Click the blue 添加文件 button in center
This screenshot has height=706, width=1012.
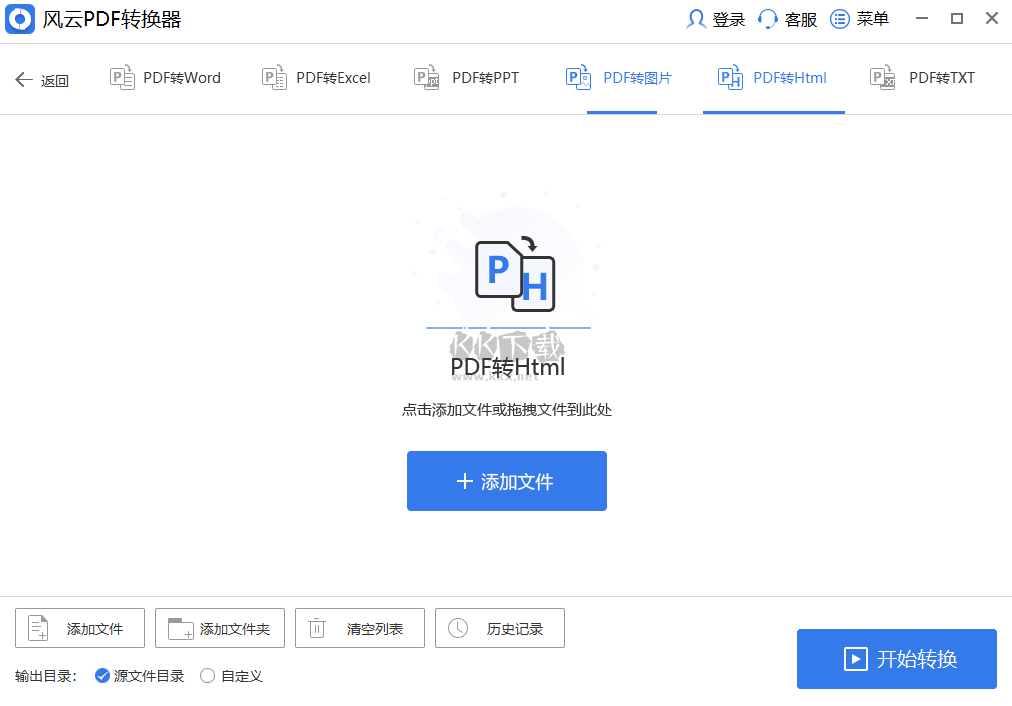click(506, 481)
